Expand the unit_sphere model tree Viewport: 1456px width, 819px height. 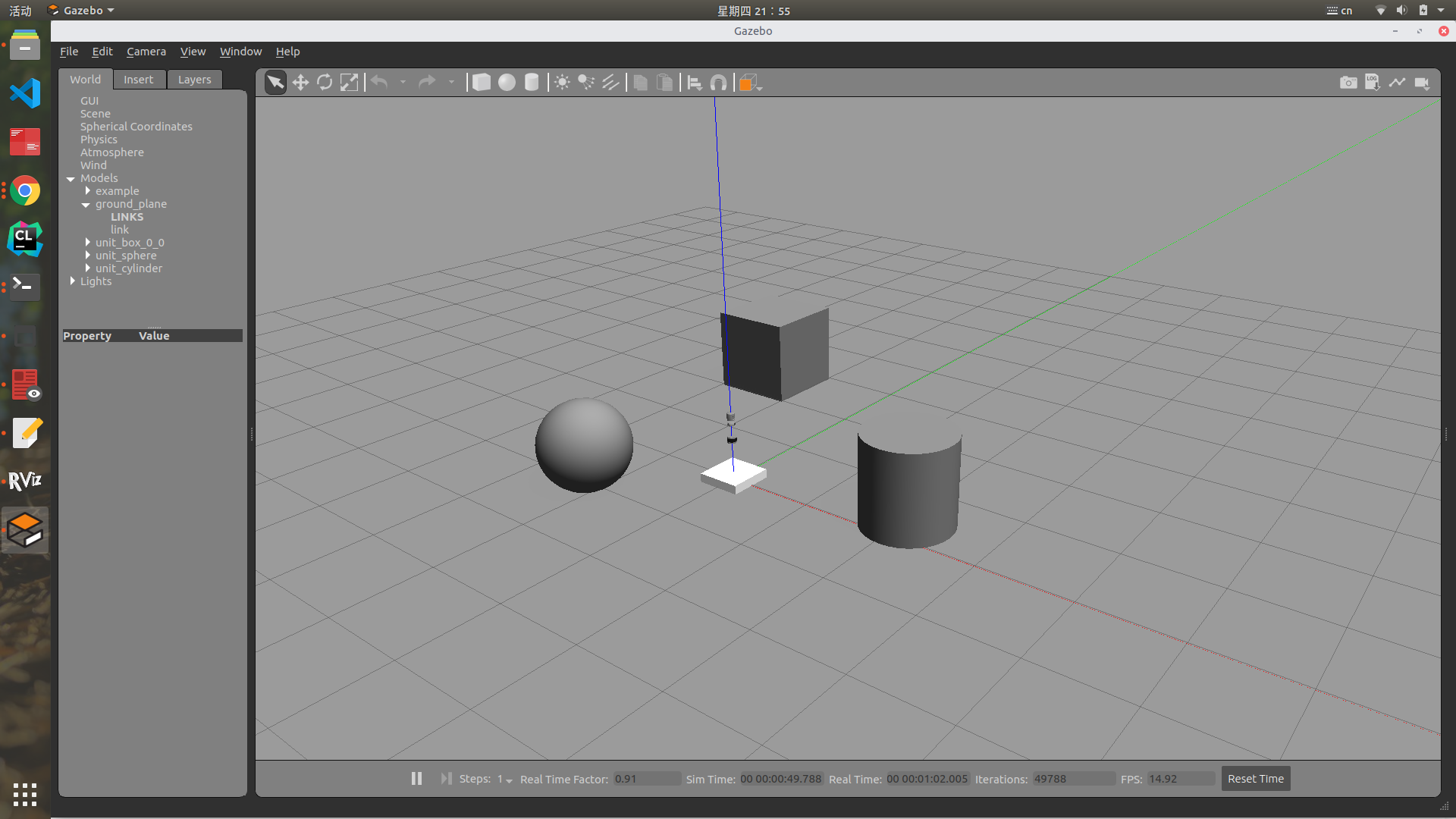88,256
